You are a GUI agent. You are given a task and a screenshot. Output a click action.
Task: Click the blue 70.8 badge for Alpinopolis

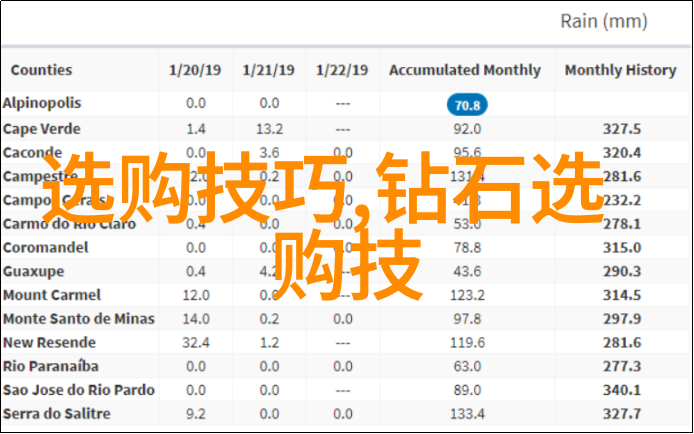(467, 105)
